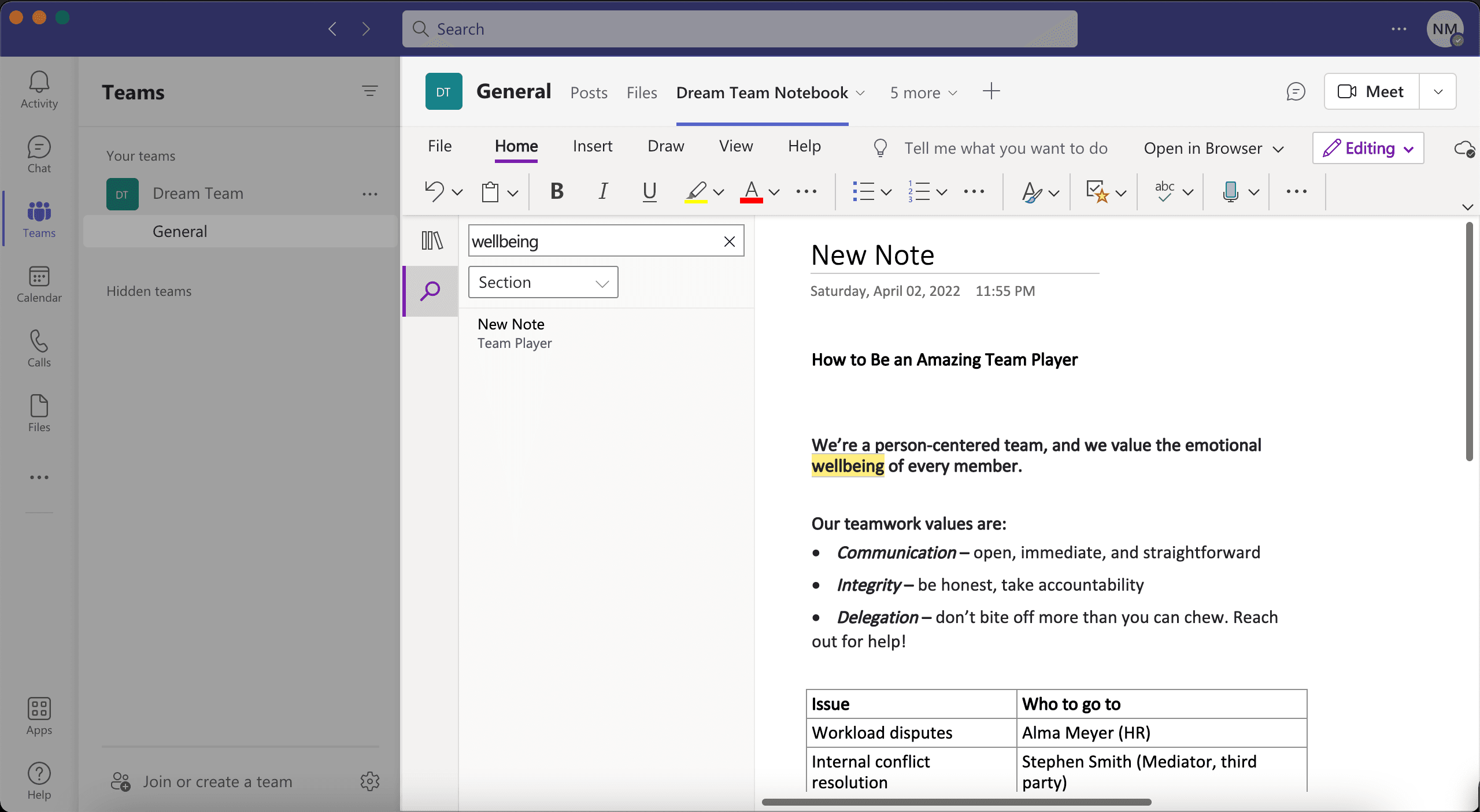
Task: Click Join or create a team
Action: pyautogui.click(x=218, y=781)
